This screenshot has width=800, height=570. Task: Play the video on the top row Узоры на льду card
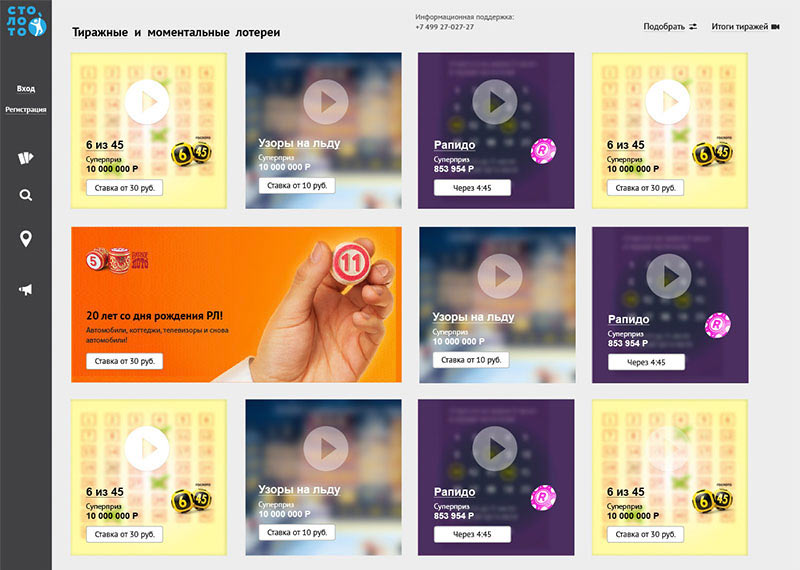pyautogui.click(x=326, y=102)
